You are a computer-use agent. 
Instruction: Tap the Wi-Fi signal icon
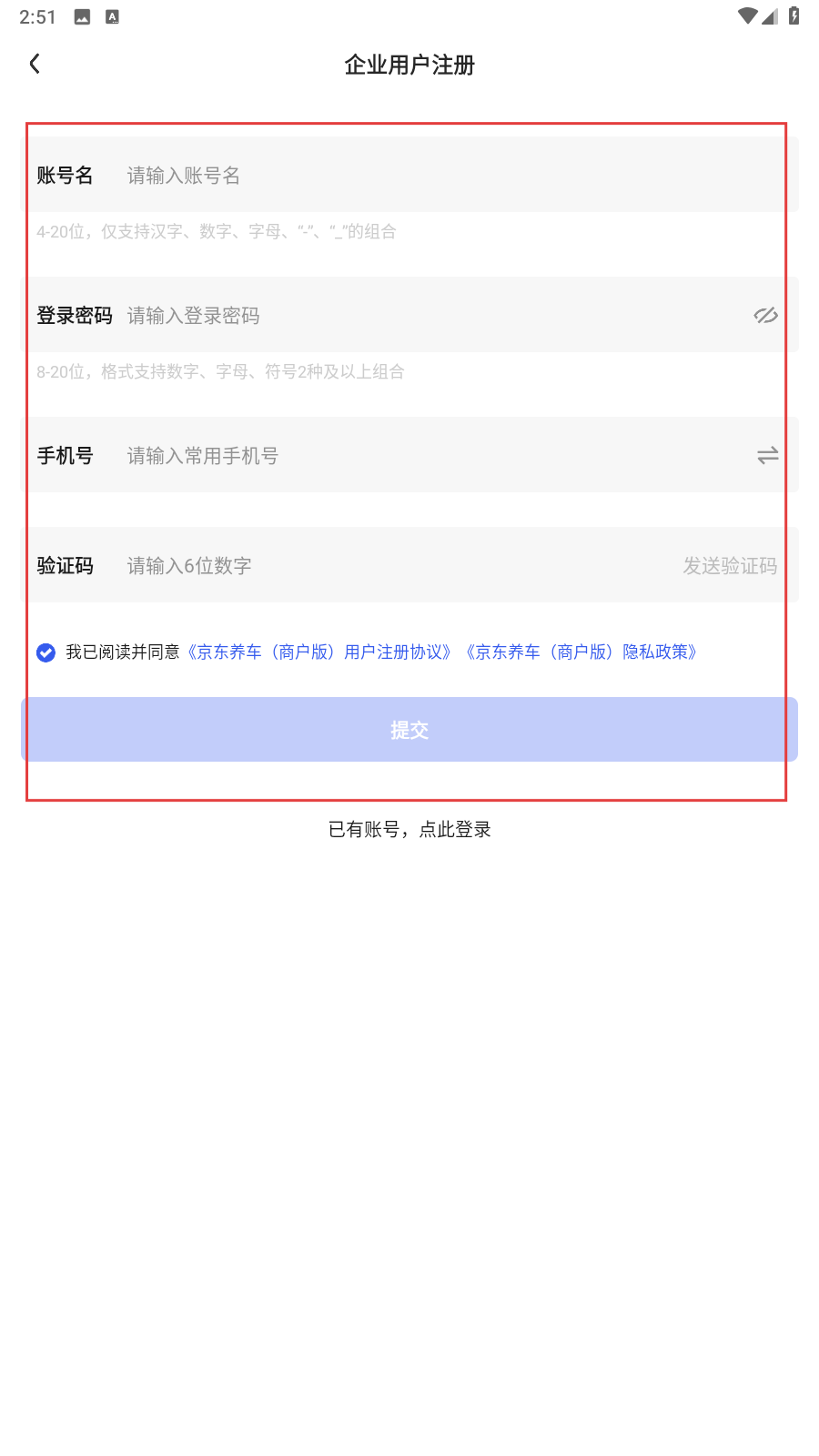tap(748, 15)
